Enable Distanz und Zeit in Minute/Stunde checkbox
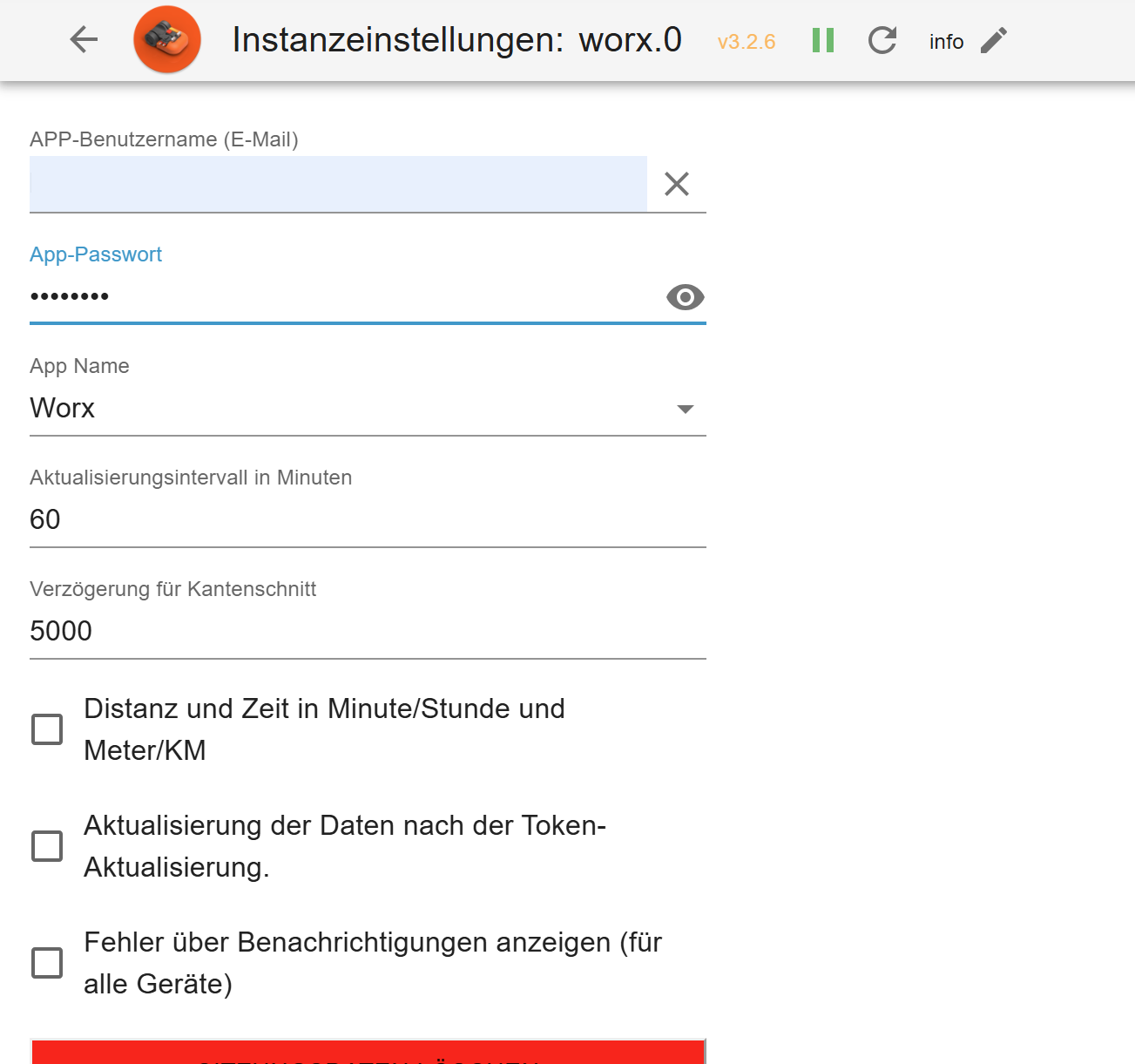 pyautogui.click(x=47, y=729)
